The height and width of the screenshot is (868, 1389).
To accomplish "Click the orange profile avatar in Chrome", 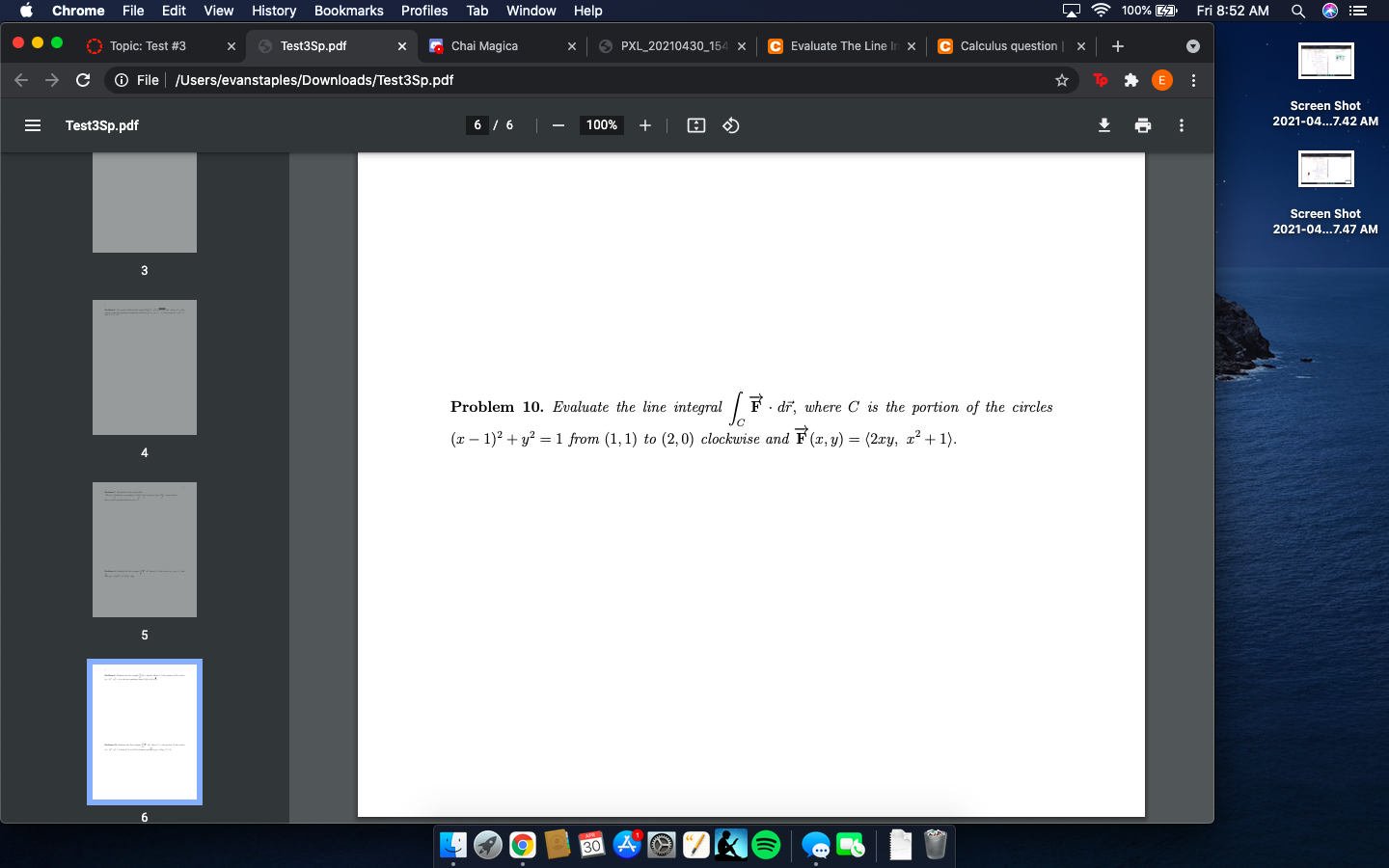I will click(x=1162, y=80).
